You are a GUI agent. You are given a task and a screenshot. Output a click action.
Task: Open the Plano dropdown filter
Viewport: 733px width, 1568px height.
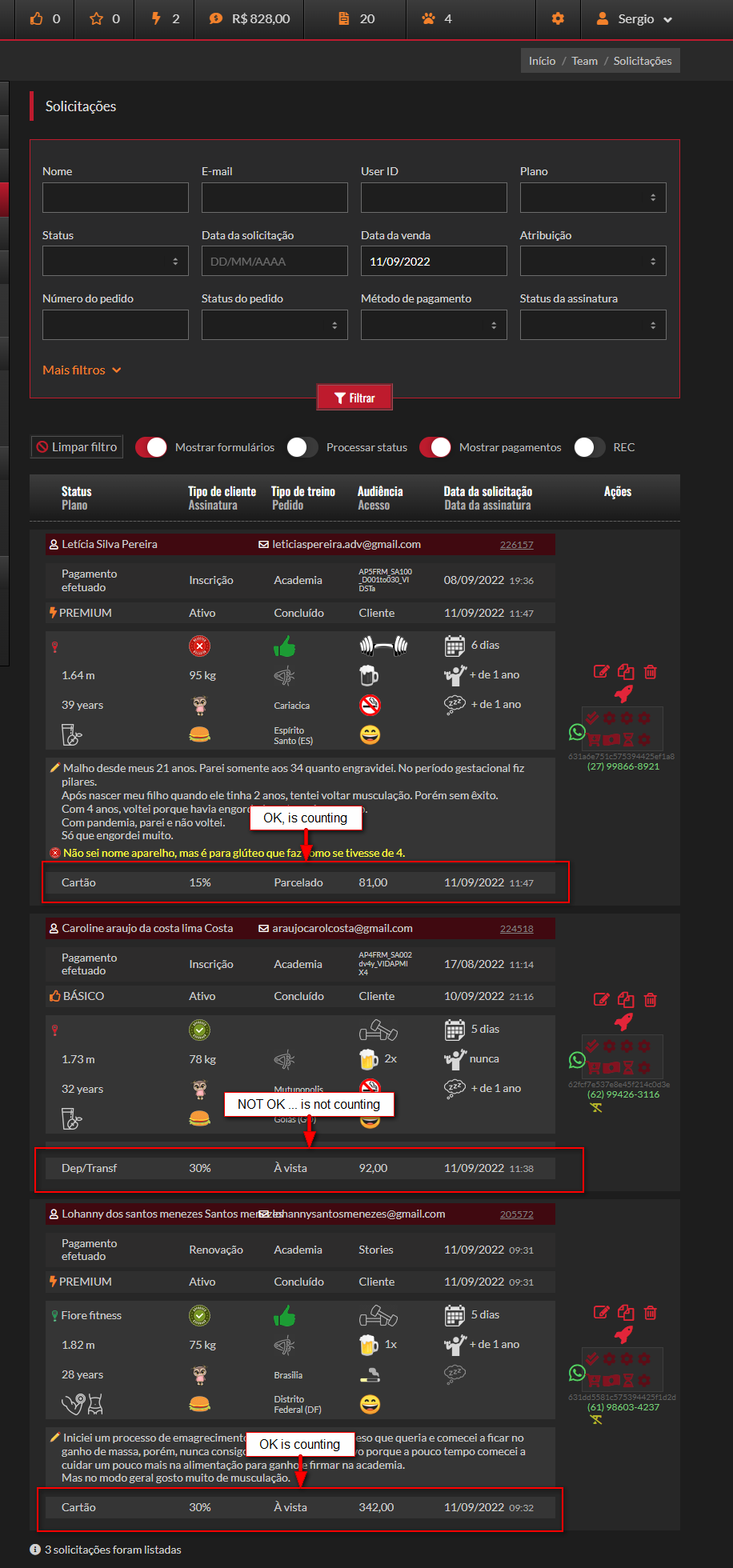tap(593, 198)
